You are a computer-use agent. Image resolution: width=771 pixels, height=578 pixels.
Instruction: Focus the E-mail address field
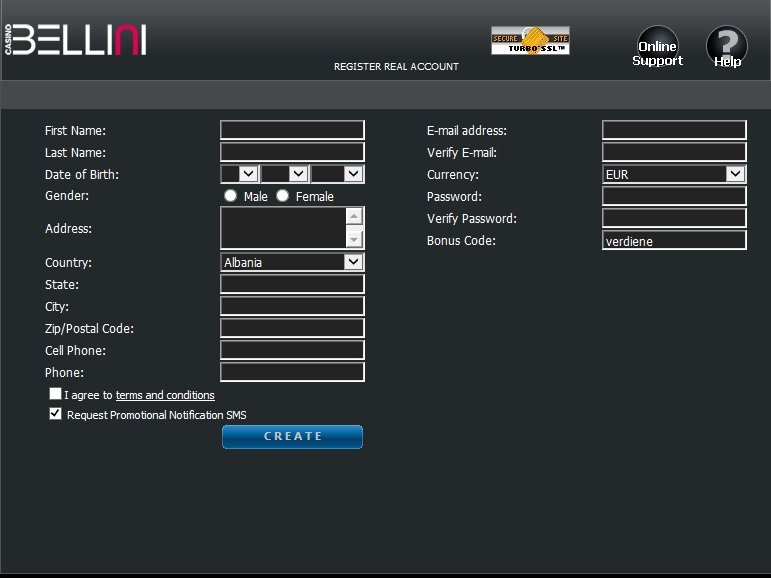[674, 130]
